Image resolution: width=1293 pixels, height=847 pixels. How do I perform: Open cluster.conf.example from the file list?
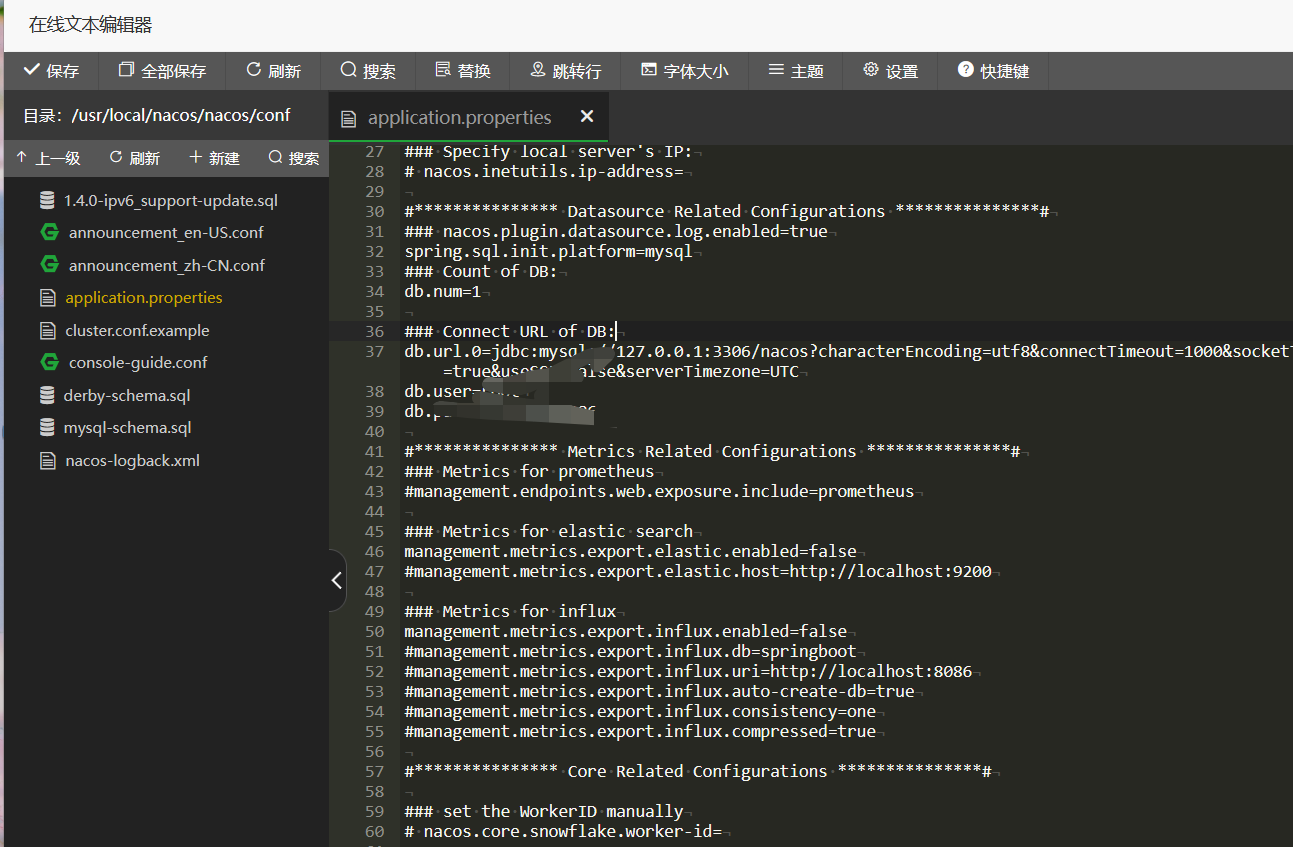click(x=137, y=331)
